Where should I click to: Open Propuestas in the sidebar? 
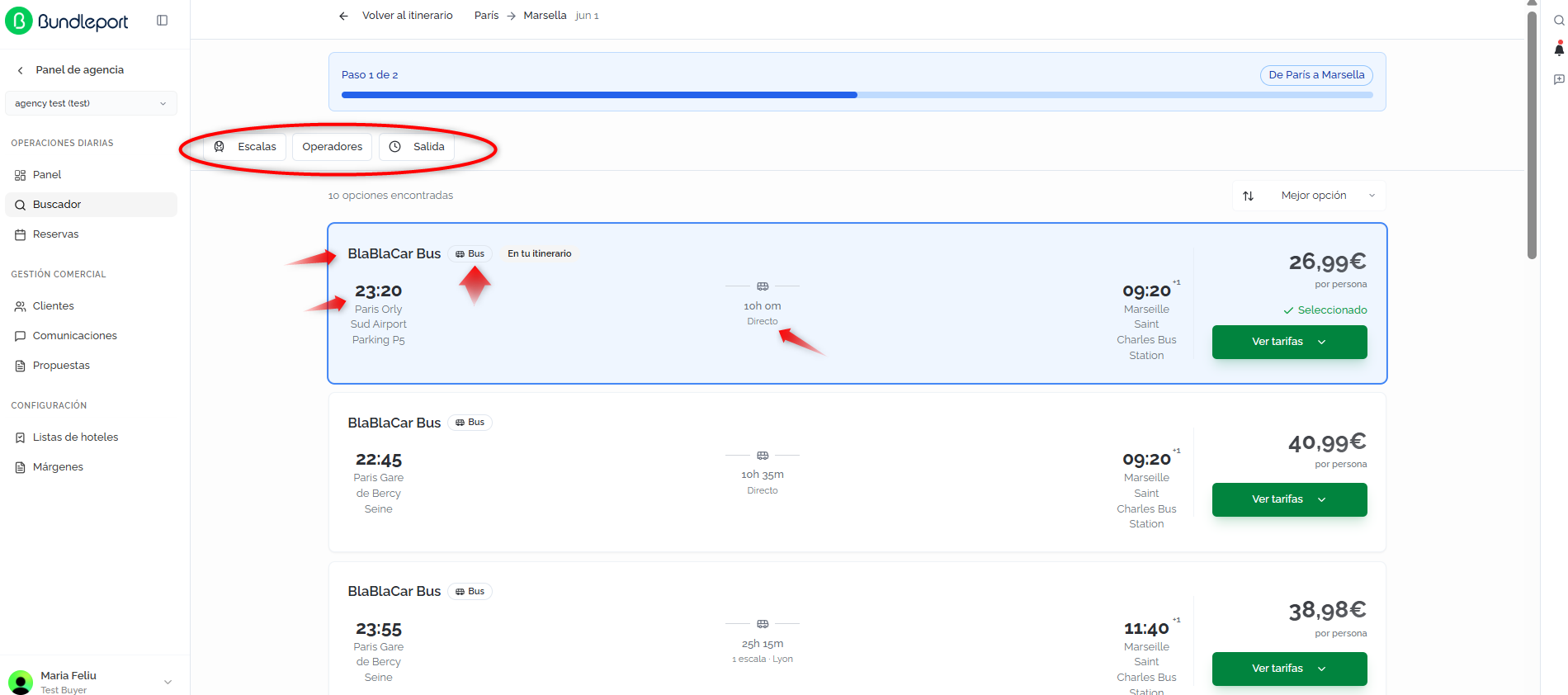click(x=91, y=366)
